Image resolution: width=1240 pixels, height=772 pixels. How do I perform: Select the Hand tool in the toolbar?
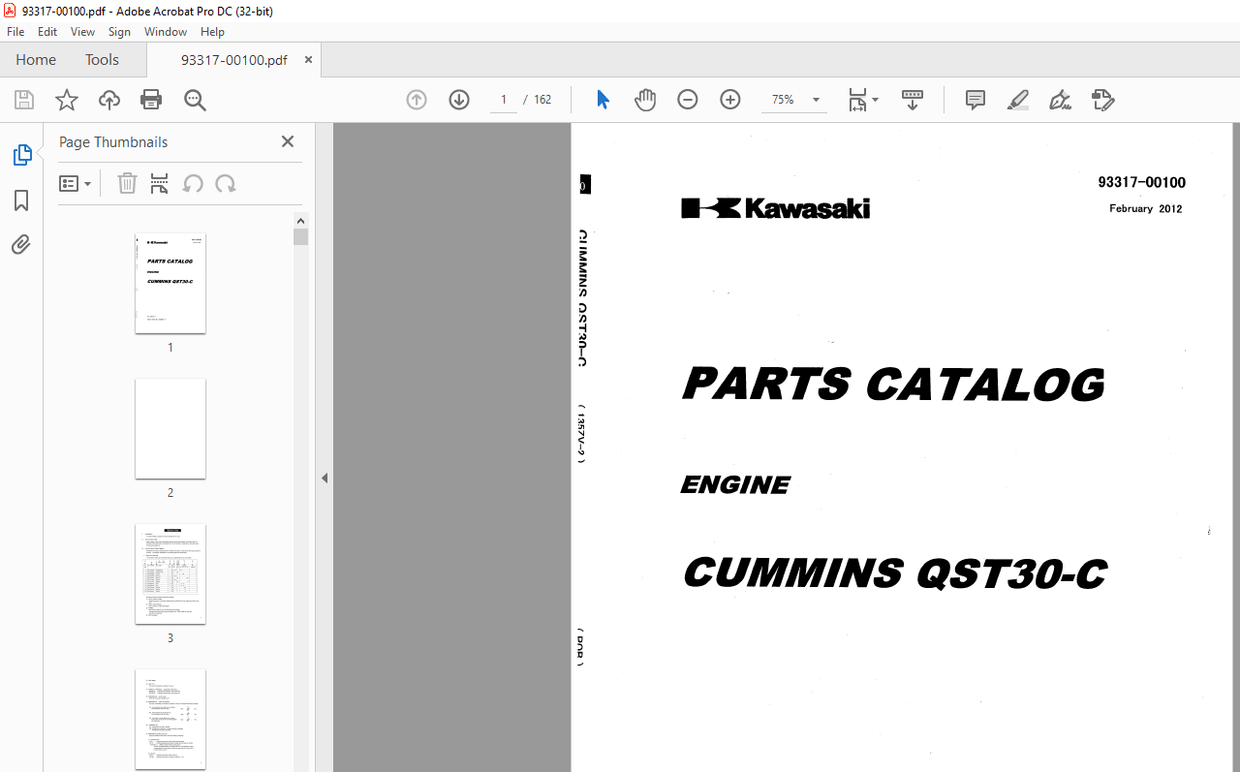(x=645, y=99)
